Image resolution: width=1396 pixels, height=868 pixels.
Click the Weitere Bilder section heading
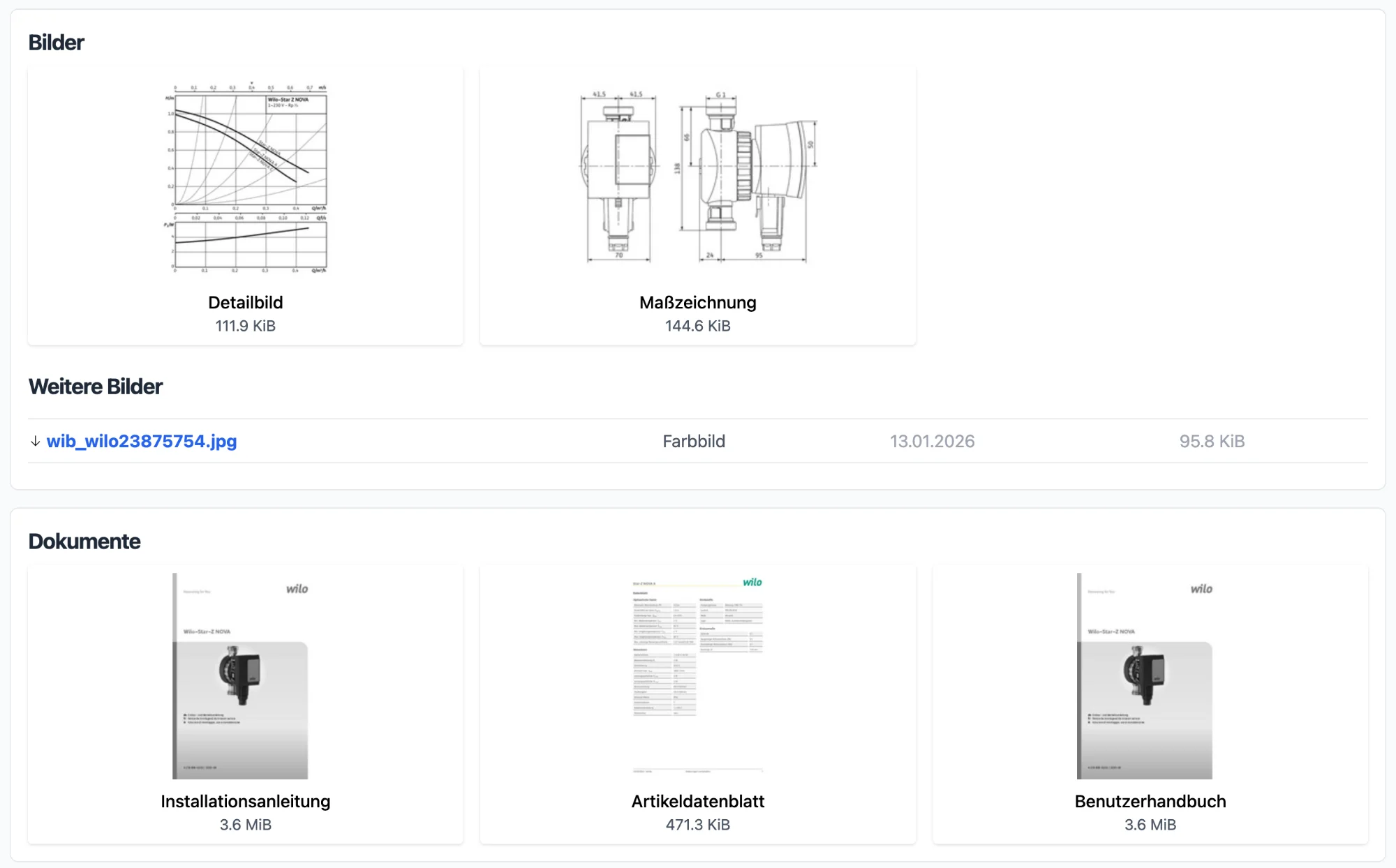pyautogui.click(x=95, y=386)
